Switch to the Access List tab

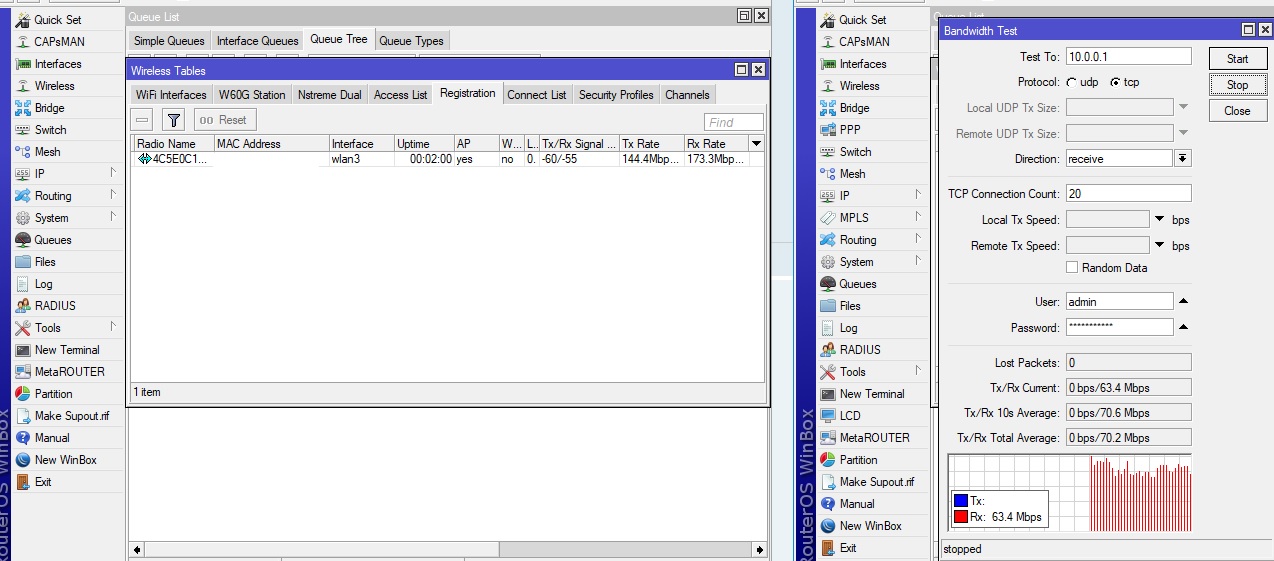click(x=400, y=95)
